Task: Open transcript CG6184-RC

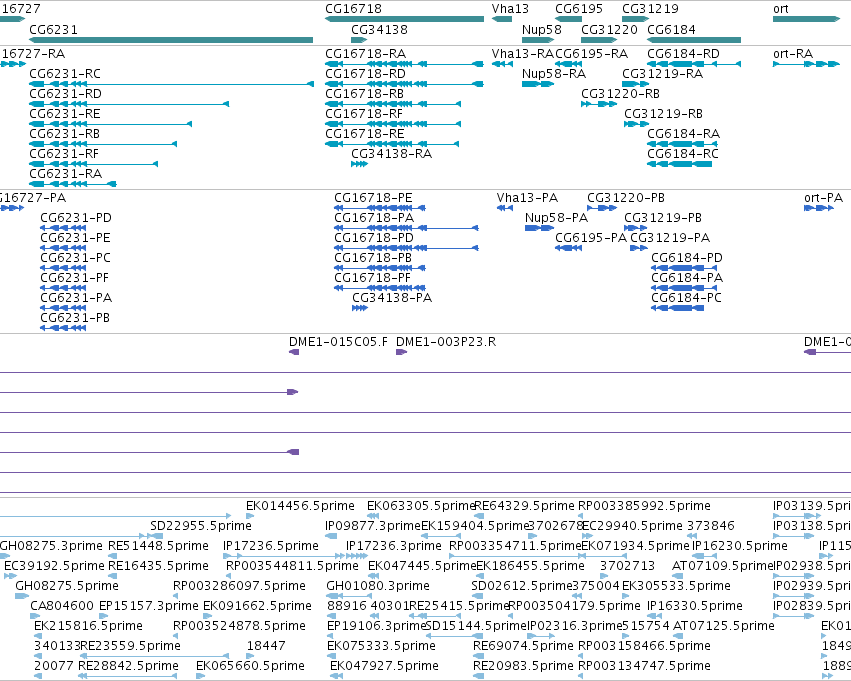Action: click(x=679, y=164)
